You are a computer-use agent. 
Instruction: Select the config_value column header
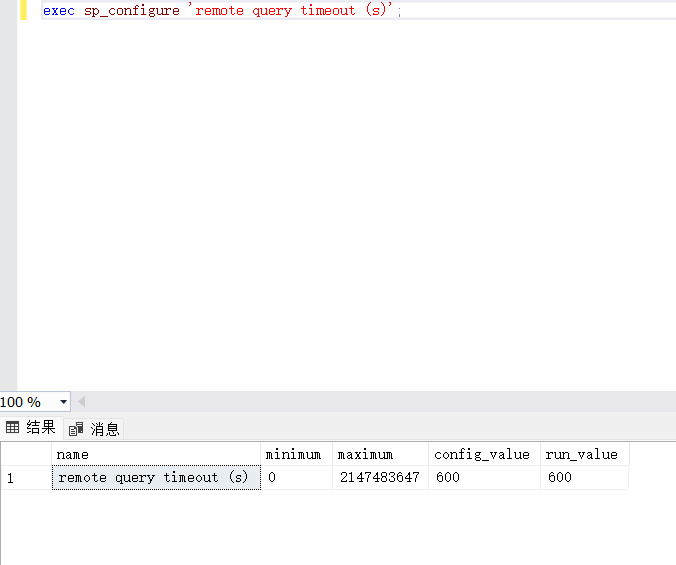tap(485, 454)
